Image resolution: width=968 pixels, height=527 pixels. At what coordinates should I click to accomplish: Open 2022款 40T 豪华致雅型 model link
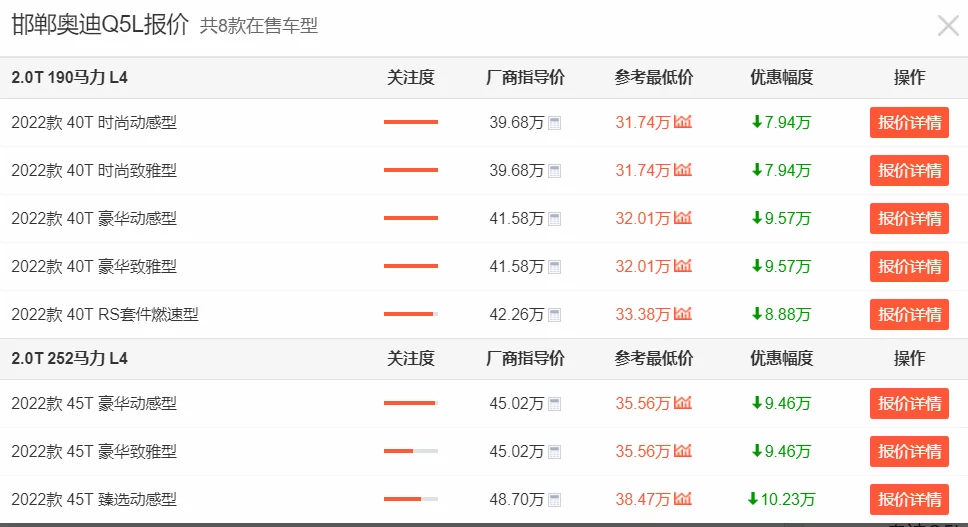pyautogui.click(x=94, y=267)
